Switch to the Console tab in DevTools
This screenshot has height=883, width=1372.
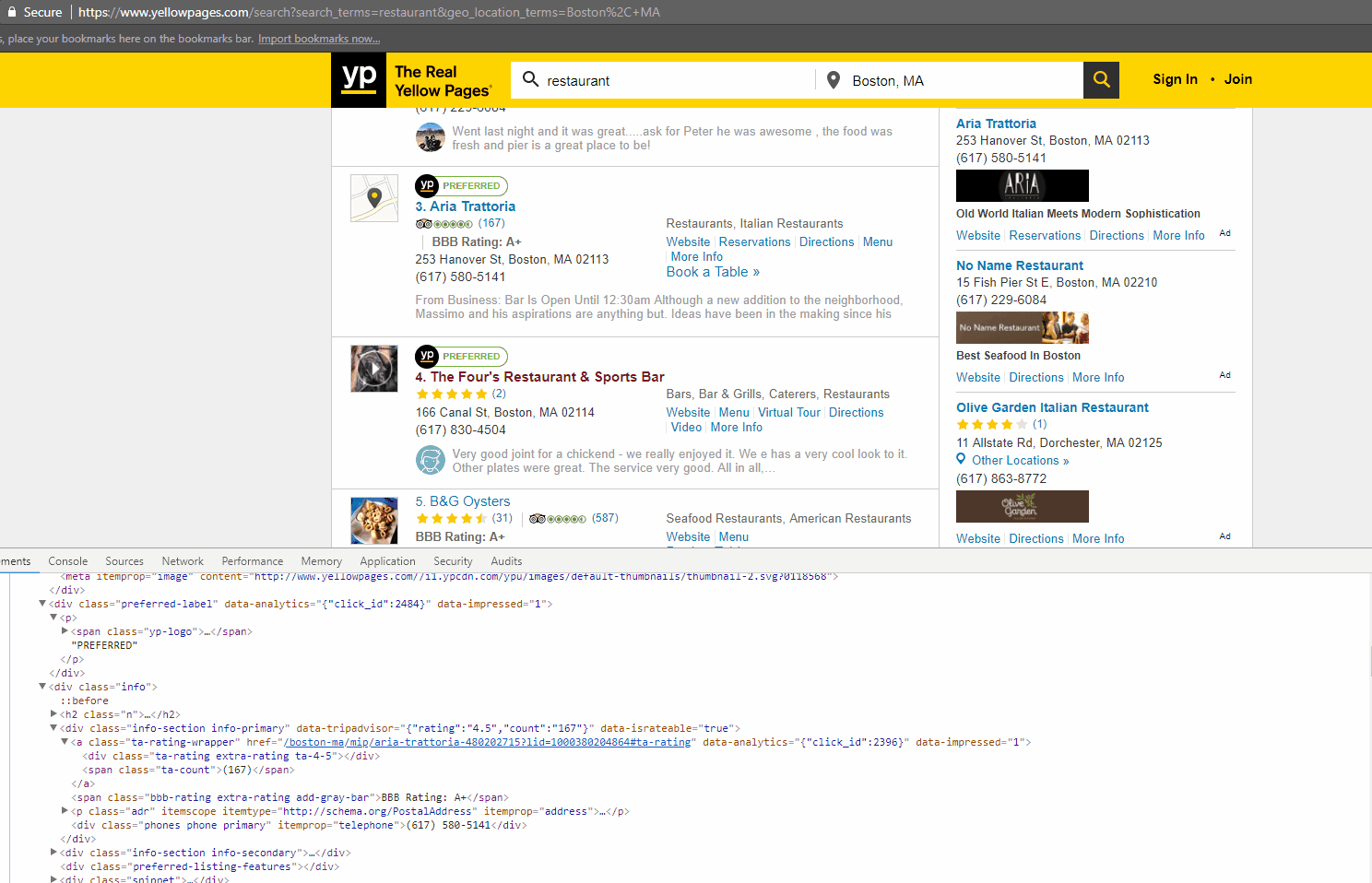[67, 560]
